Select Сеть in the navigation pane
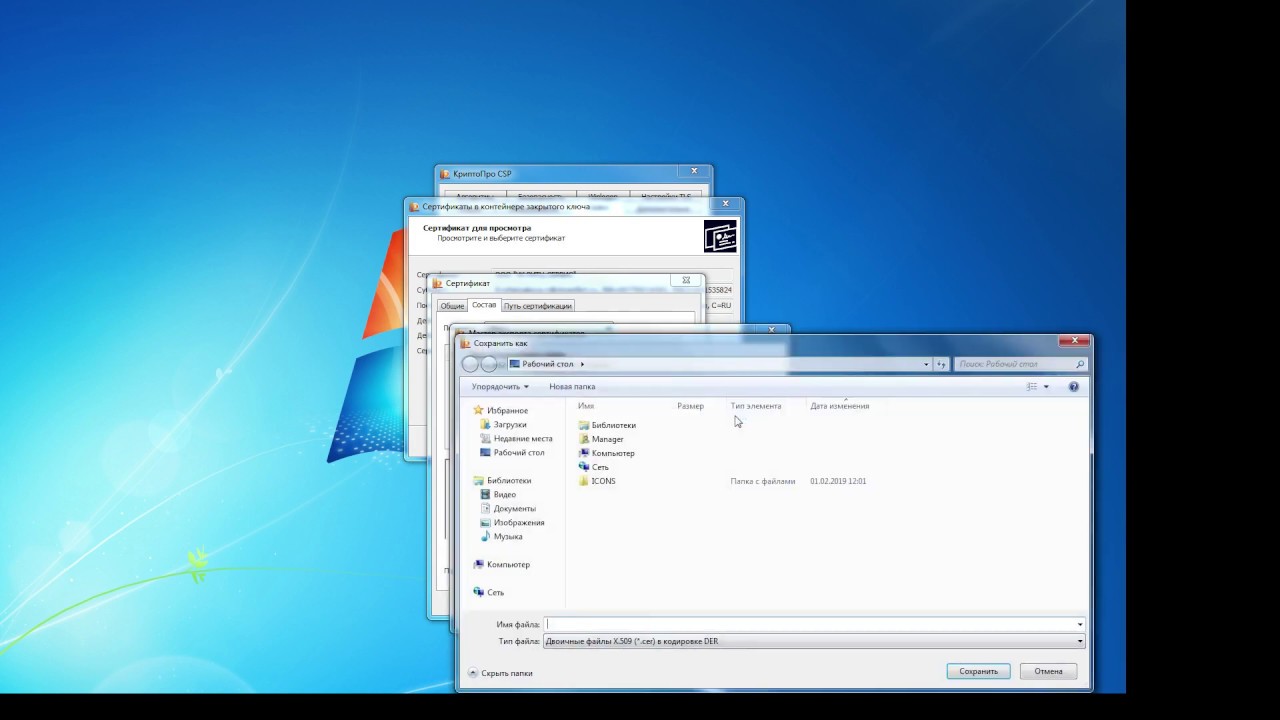 pyautogui.click(x=495, y=592)
